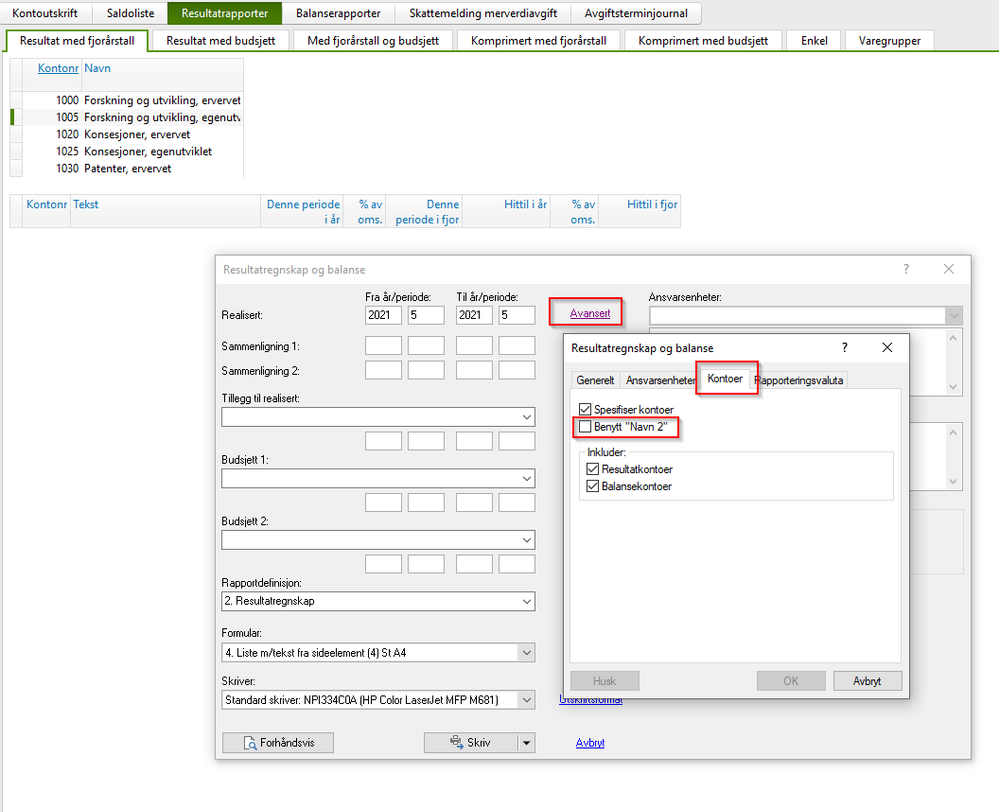This screenshot has width=999, height=812.
Task: Open the Balanserapporter tab
Action: (x=338, y=13)
